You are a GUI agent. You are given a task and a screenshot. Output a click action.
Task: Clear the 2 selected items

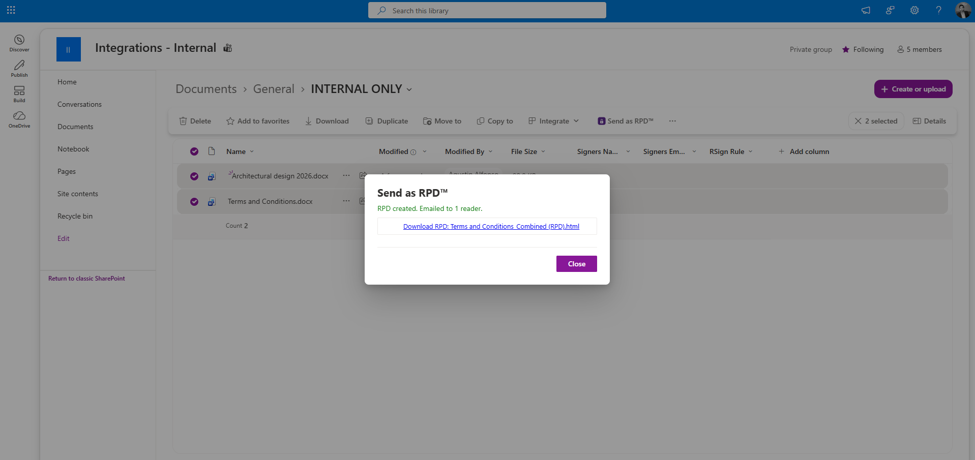pos(876,121)
